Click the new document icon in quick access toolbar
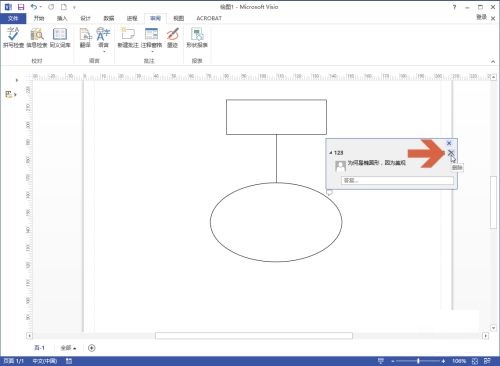Screen dimensions: 500x366 point(64,7)
